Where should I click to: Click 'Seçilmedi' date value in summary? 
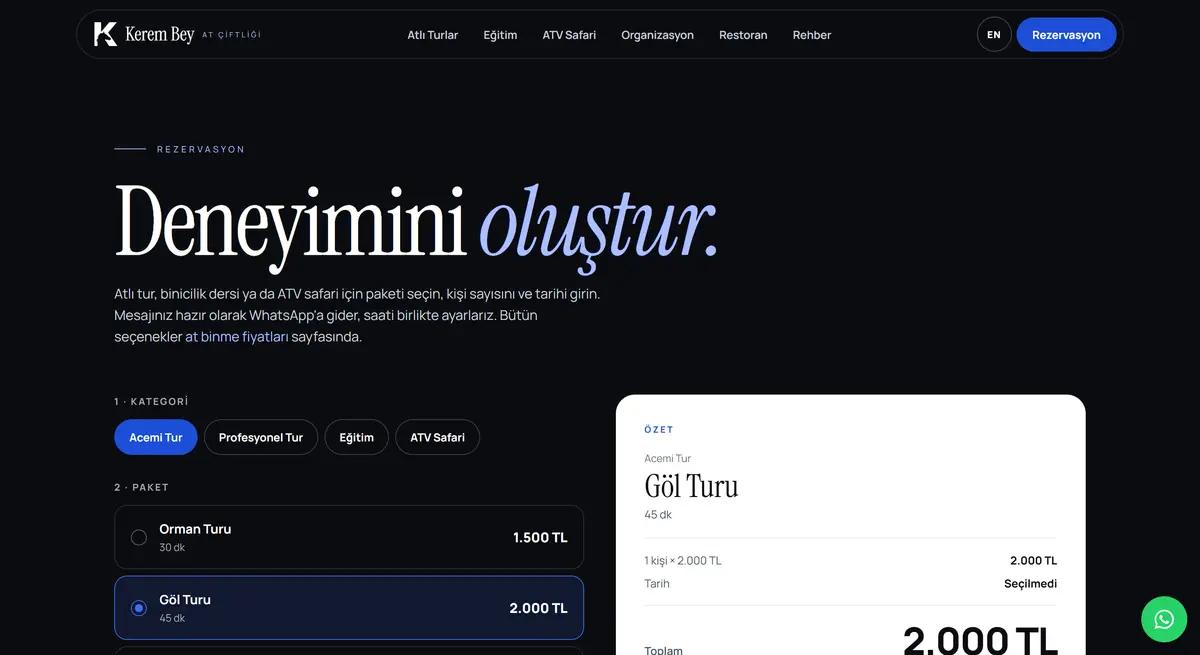tap(1031, 584)
